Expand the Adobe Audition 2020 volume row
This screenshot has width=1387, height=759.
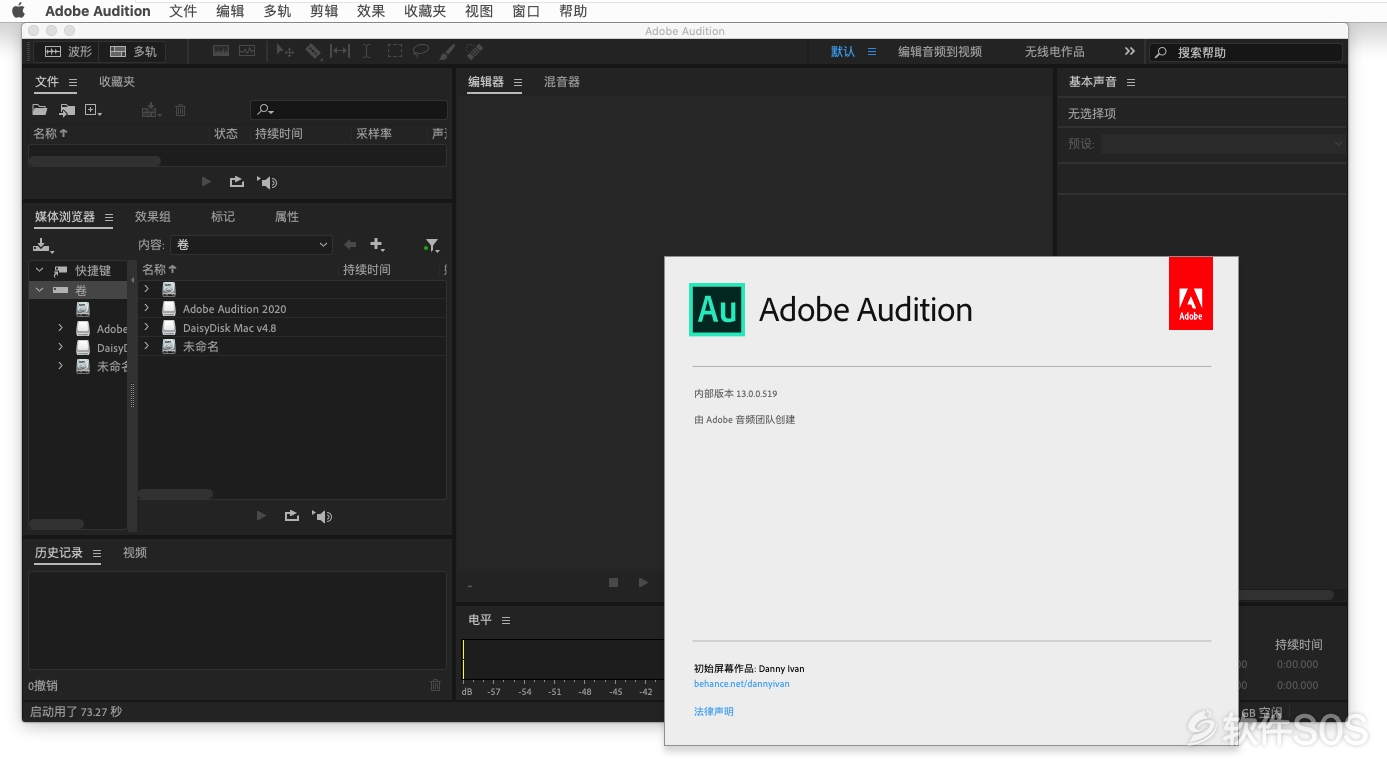[x=147, y=308]
